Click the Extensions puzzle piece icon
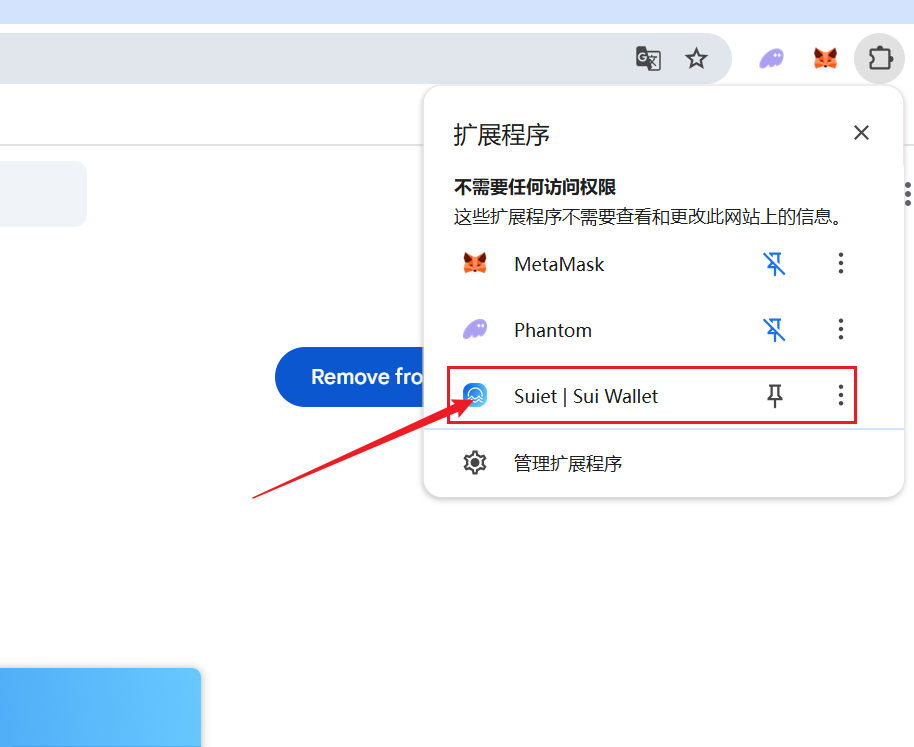Image resolution: width=914 pixels, height=747 pixels. [x=879, y=59]
